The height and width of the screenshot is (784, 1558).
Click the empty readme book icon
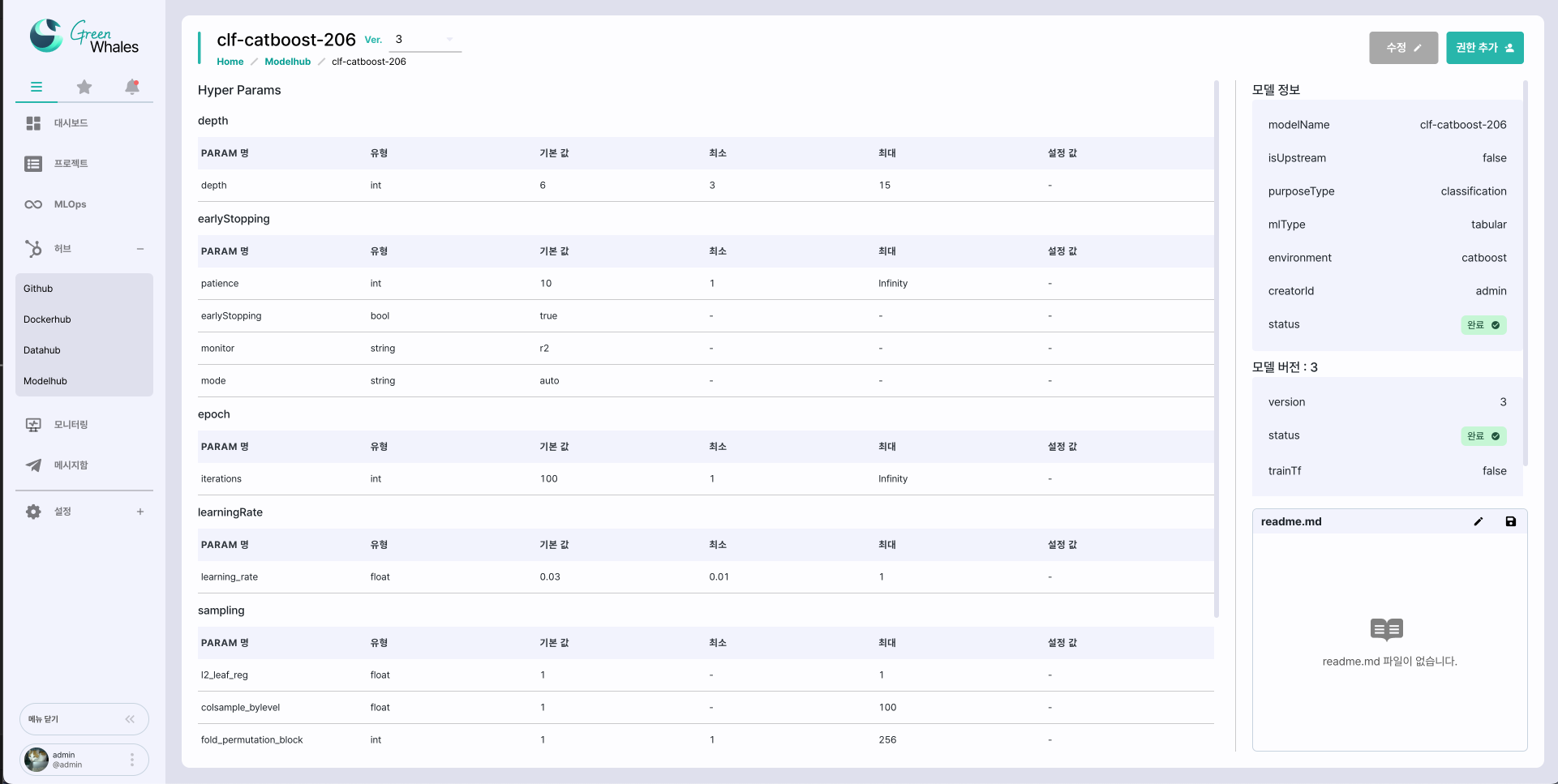[1387, 629]
